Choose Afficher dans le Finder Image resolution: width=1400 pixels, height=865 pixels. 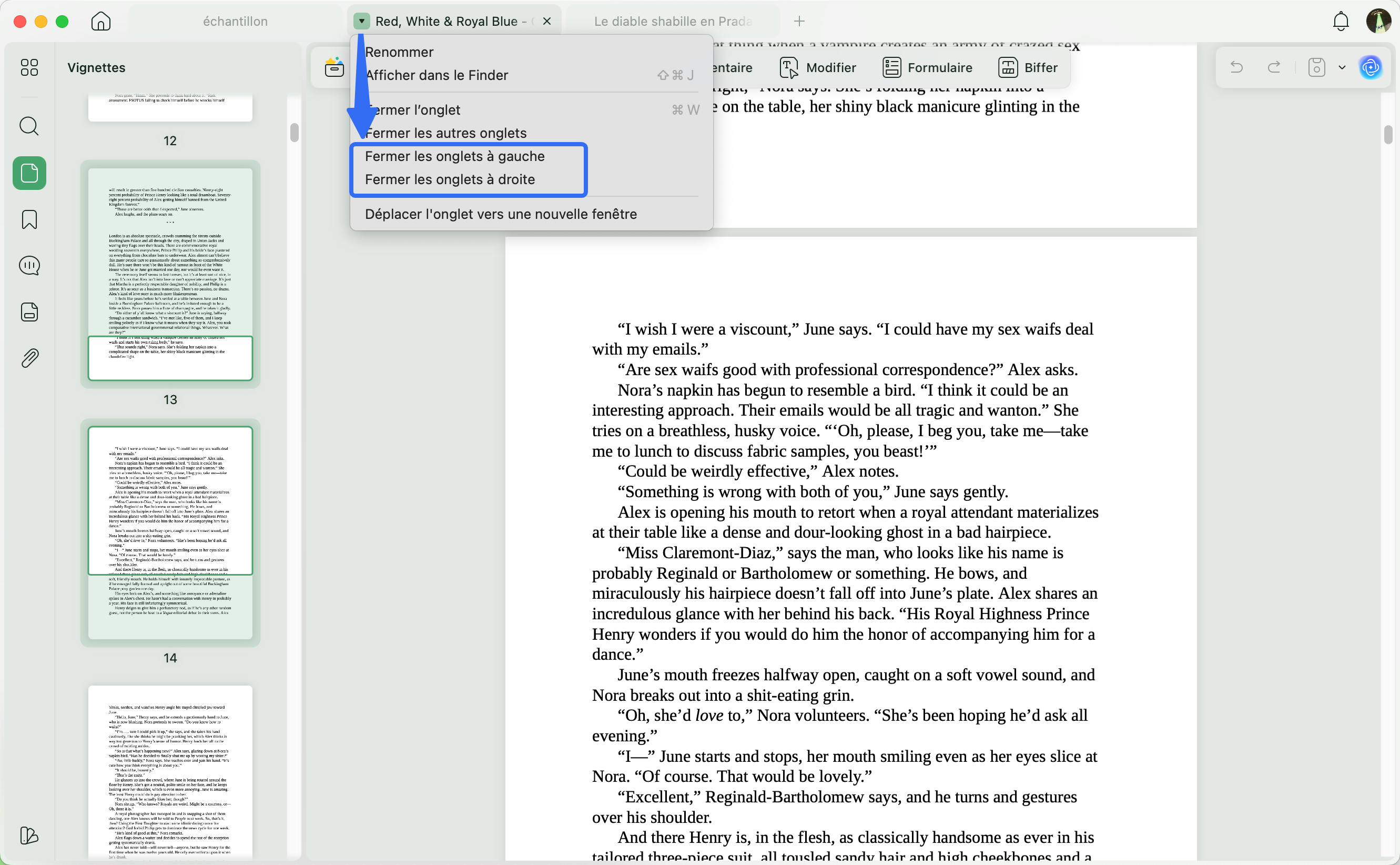click(532, 75)
